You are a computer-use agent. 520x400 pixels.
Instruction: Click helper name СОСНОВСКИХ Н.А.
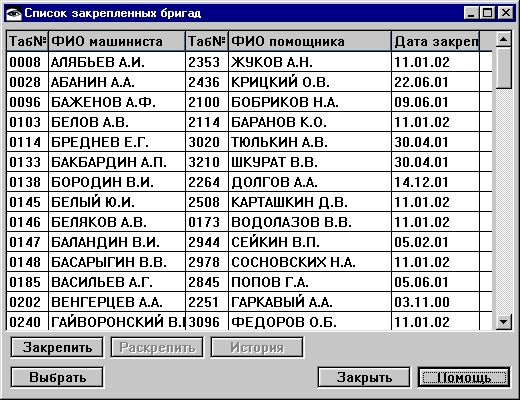[293, 262]
